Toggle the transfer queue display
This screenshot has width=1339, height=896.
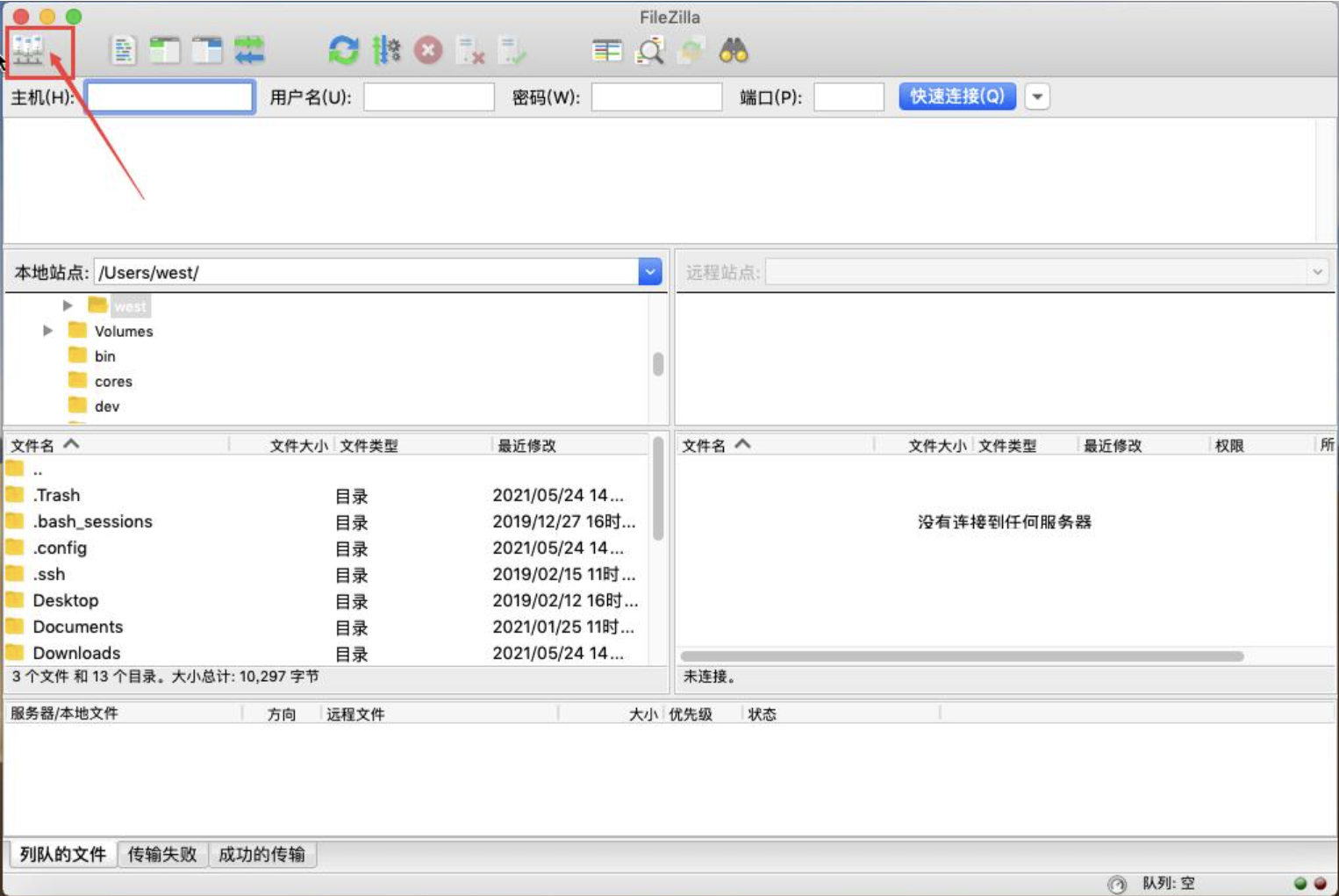pyautogui.click(x=249, y=51)
